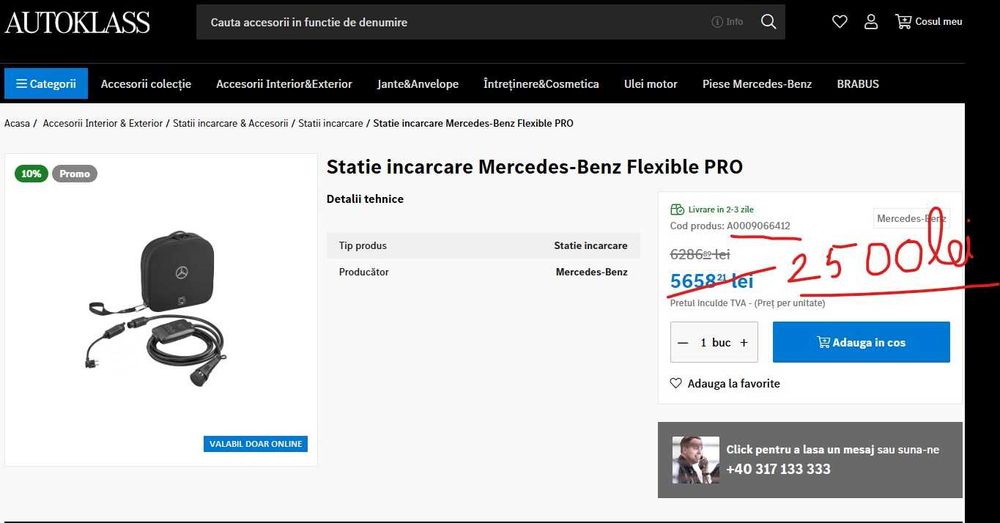Screen dimensions: 1000x523
Task: Click the search magnifier icon
Action: (x=768, y=22)
